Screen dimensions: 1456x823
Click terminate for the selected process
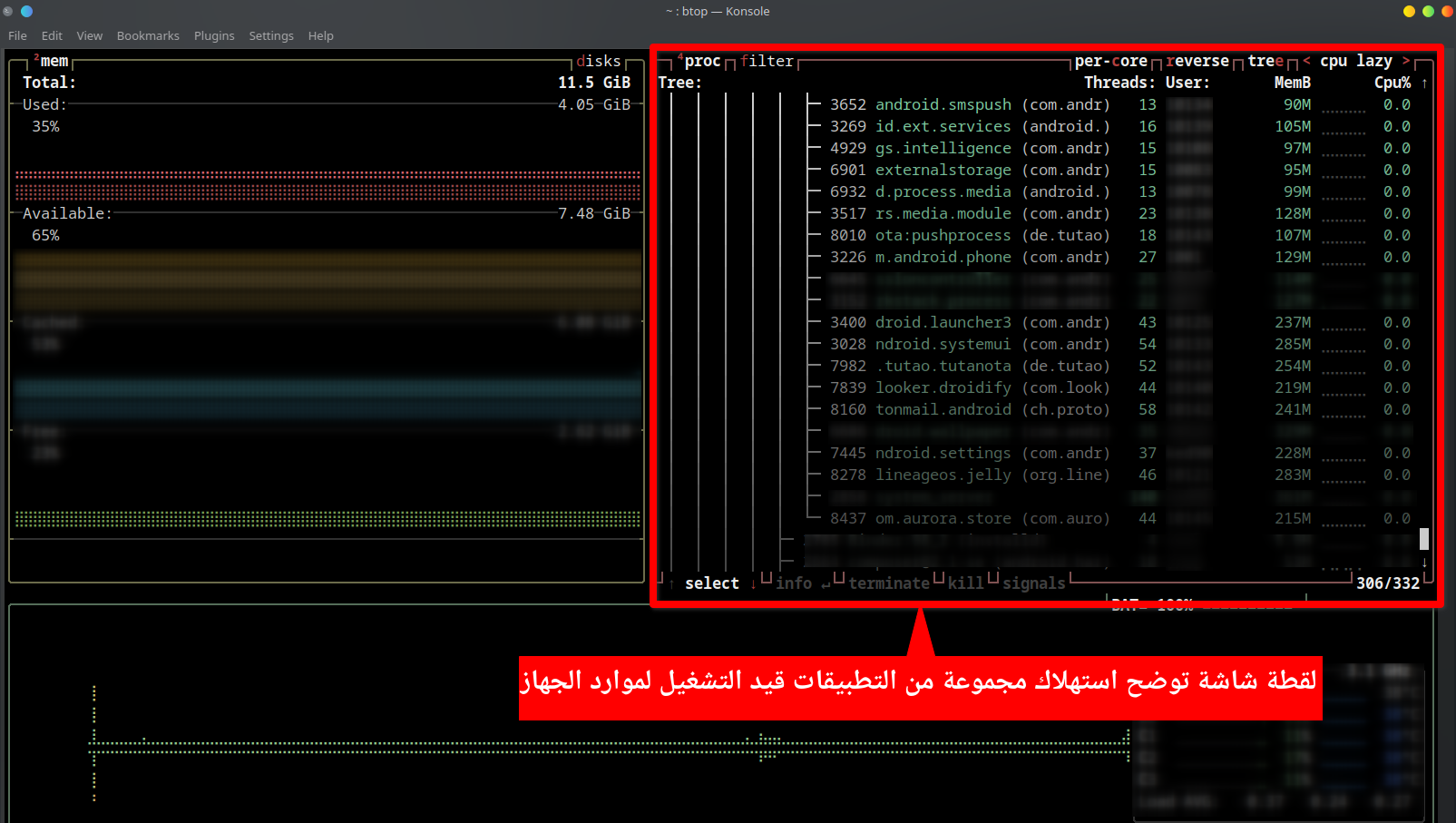click(x=889, y=583)
